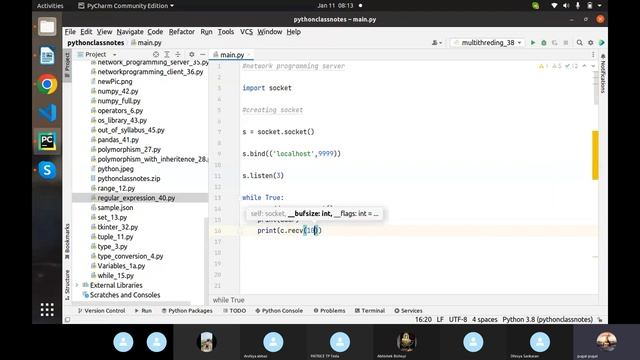Screen dimensions: 640x360
Task: Open Activities overview
Action: pyautogui.click(x=50, y=6)
